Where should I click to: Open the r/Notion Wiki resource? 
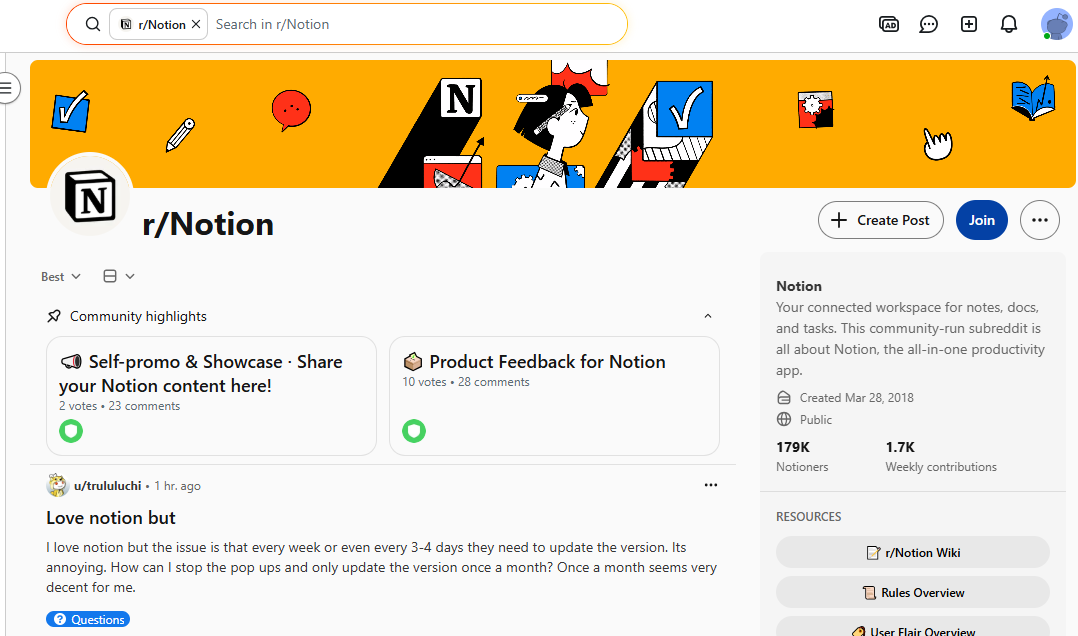pyautogui.click(x=913, y=552)
